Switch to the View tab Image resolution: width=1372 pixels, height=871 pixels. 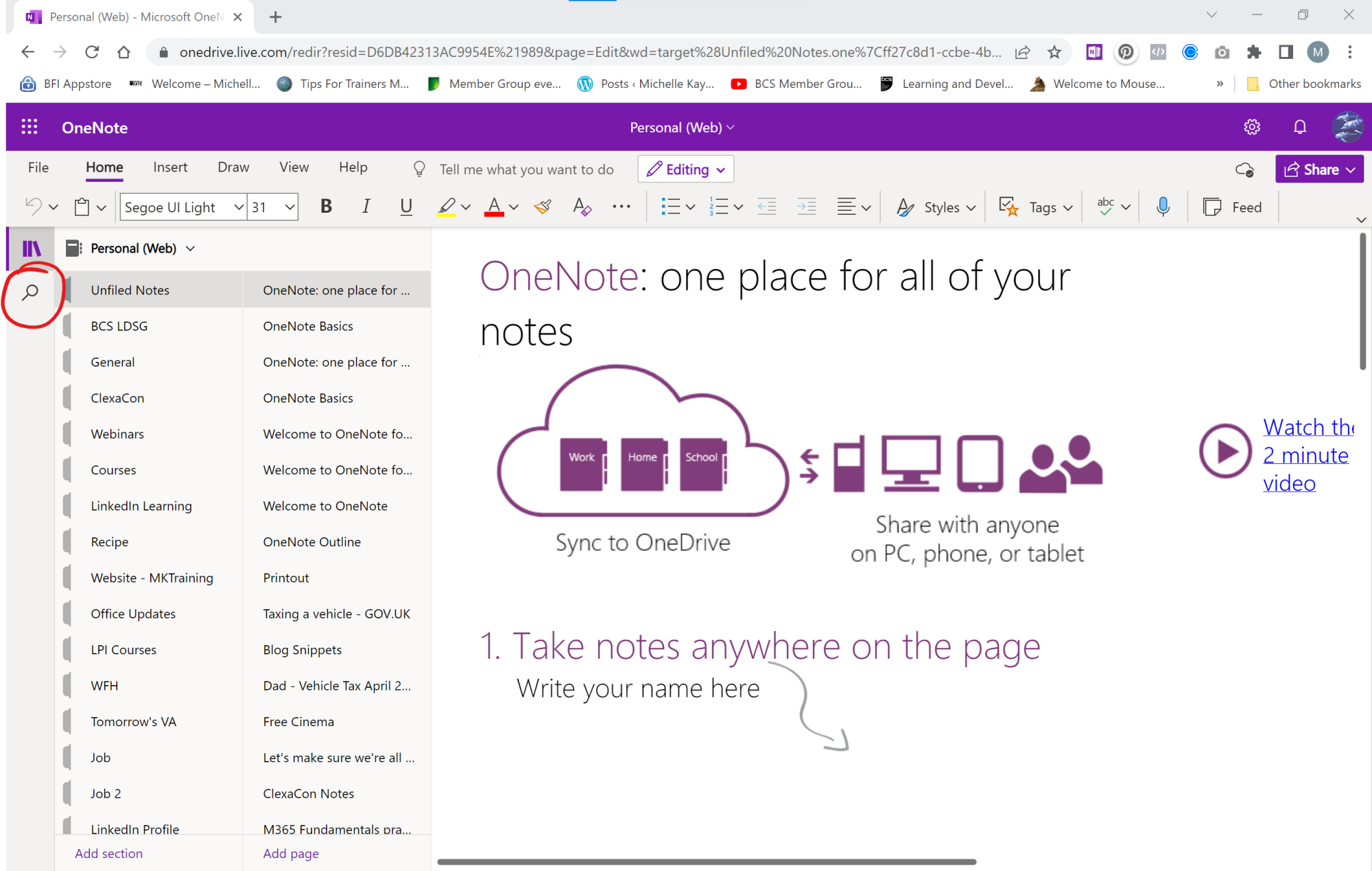click(294, 167)
